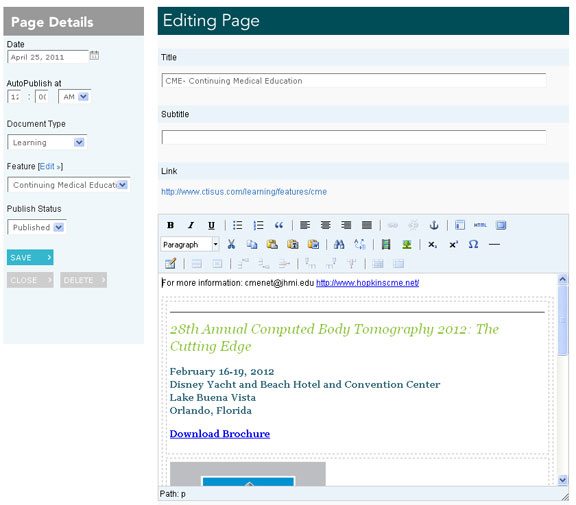Image resolution: width=576 pixels, height=505 pixels.
Task: Open the Publish Status dropdown
Action: pyautogui.click(x=37, y=227)
